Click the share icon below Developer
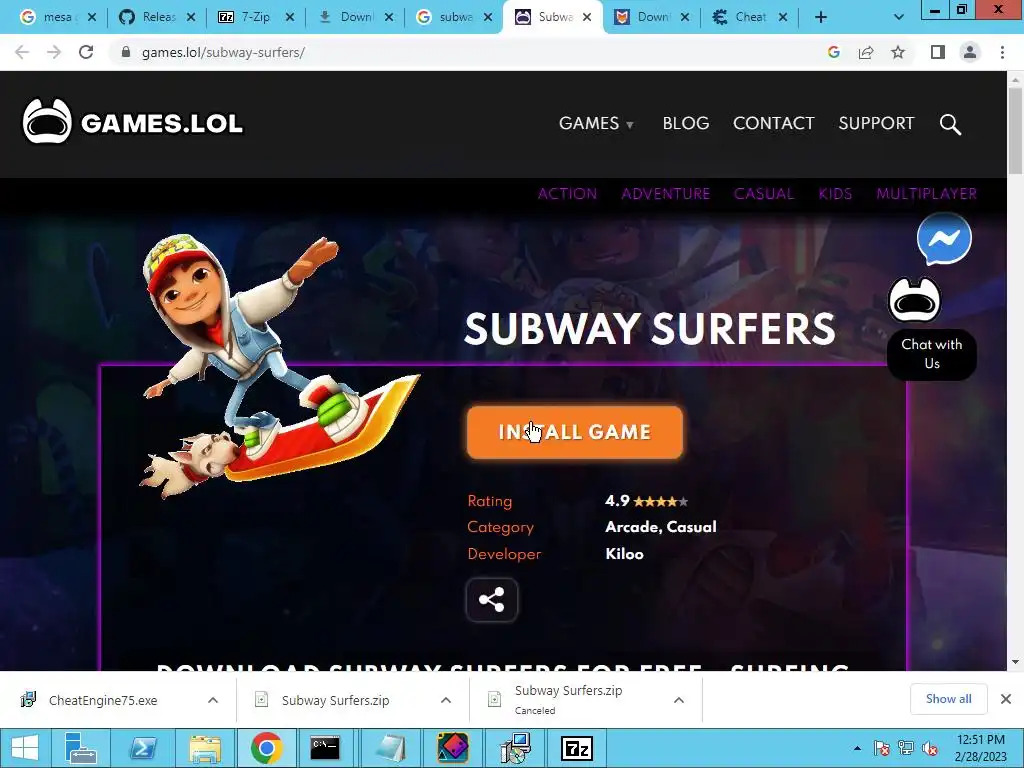 click(x=492, y=600)
